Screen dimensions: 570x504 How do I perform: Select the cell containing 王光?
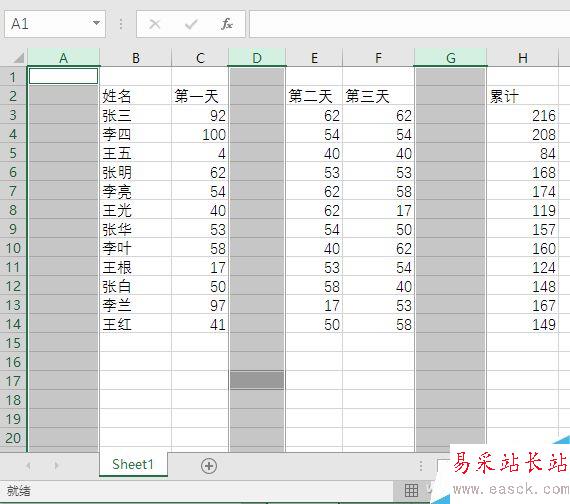pyautogui.click(x=135, y=210)
